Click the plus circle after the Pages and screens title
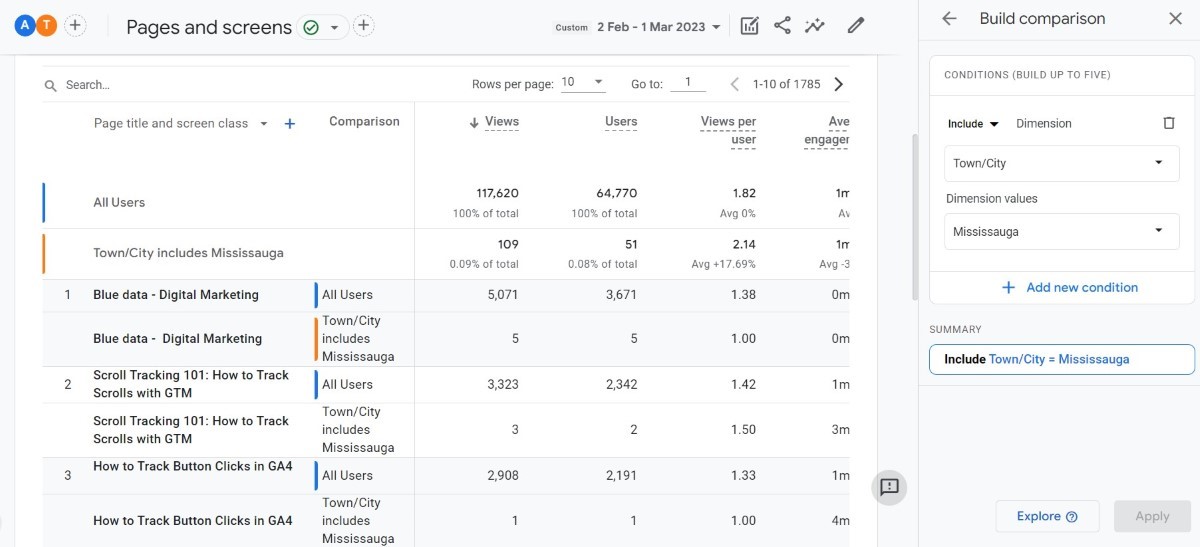 [364, 26]
